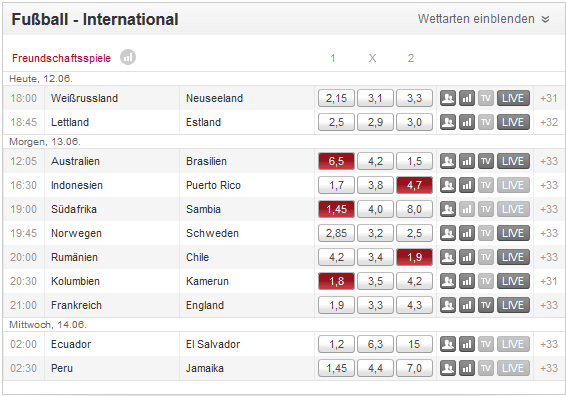The image size is (566, 396).
Task: Expand +31 more bets for Weißrussland match
Action: pyautogui.click(x=549, y=98)
